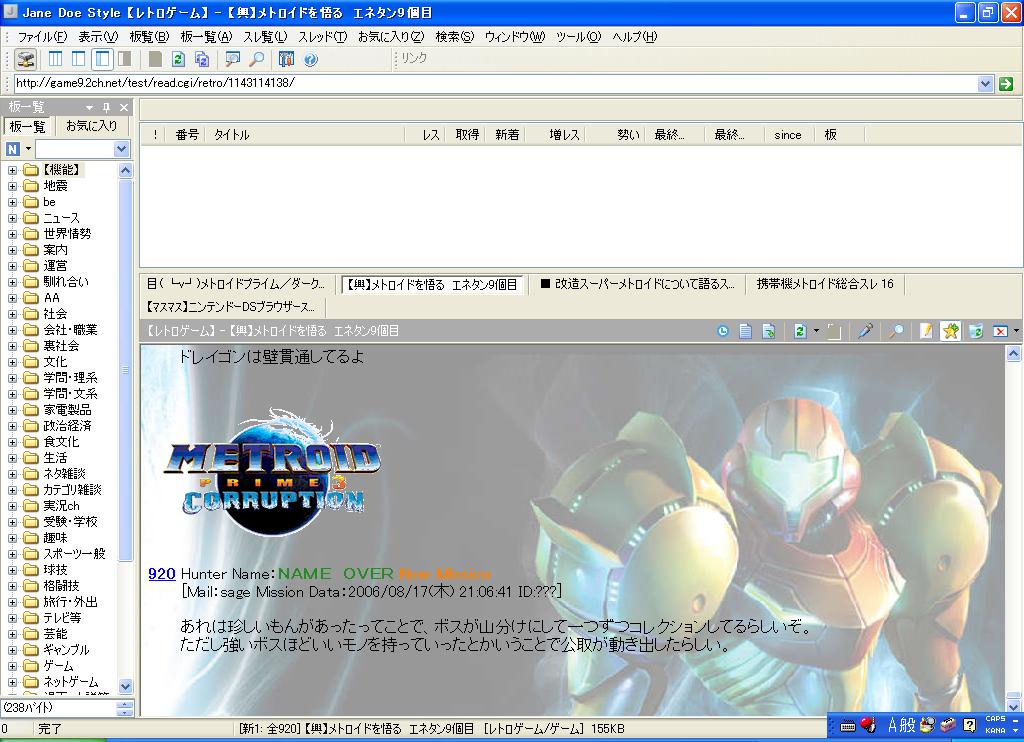Image resolution: width=1024 pixels, height=742 pixels.
Task: Select the second pane layout icon
Action: coord(78,59)
